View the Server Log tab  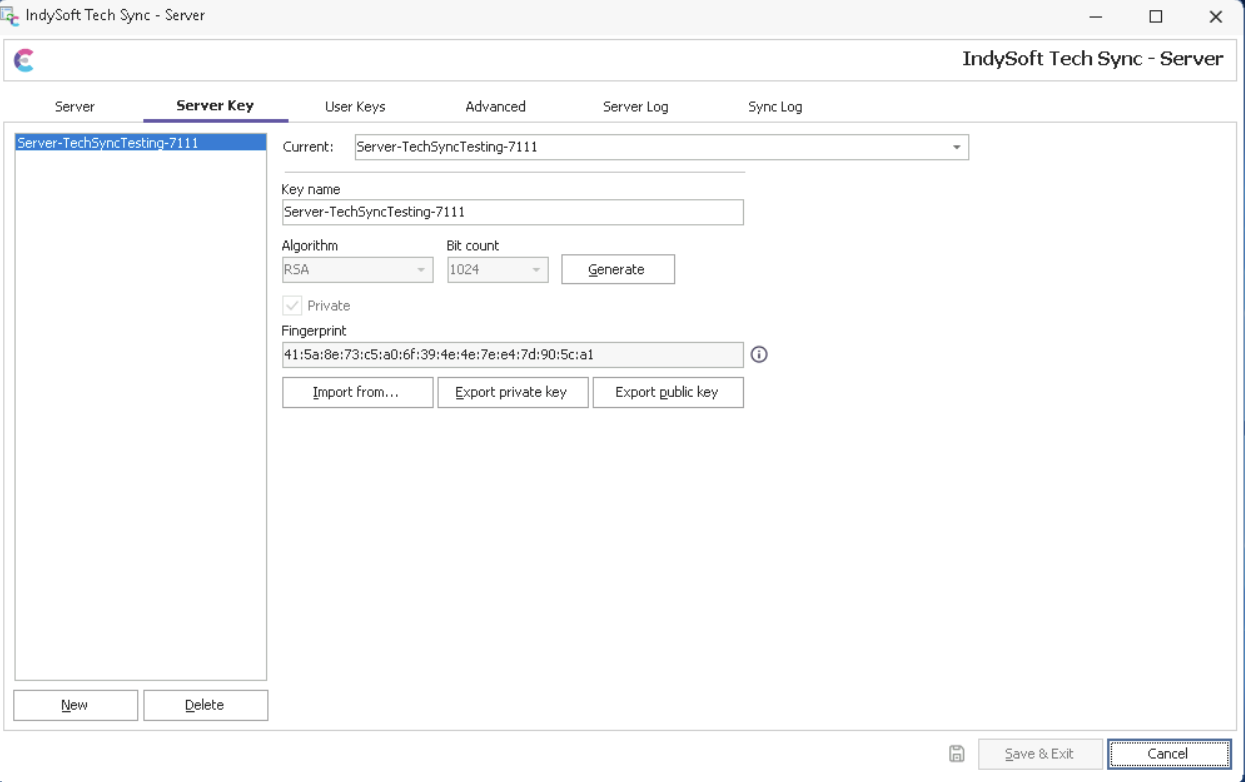[635, 106]
